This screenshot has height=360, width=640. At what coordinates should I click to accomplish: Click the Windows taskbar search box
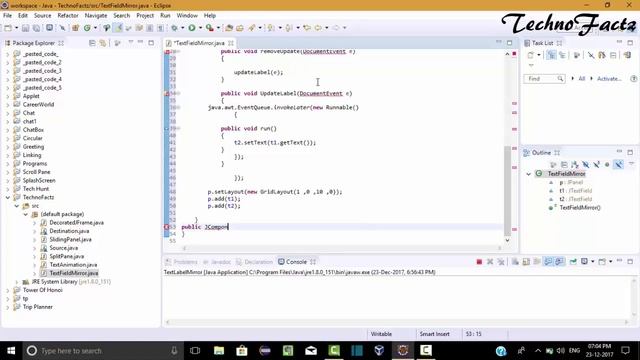(102, 351)
